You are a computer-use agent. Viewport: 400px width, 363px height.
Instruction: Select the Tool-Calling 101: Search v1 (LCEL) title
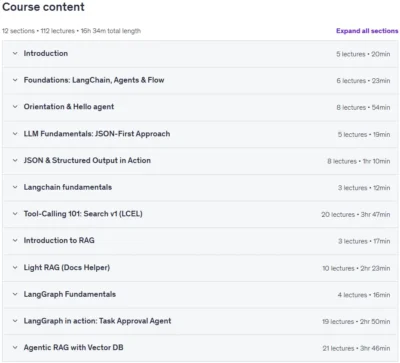point(83,214)
